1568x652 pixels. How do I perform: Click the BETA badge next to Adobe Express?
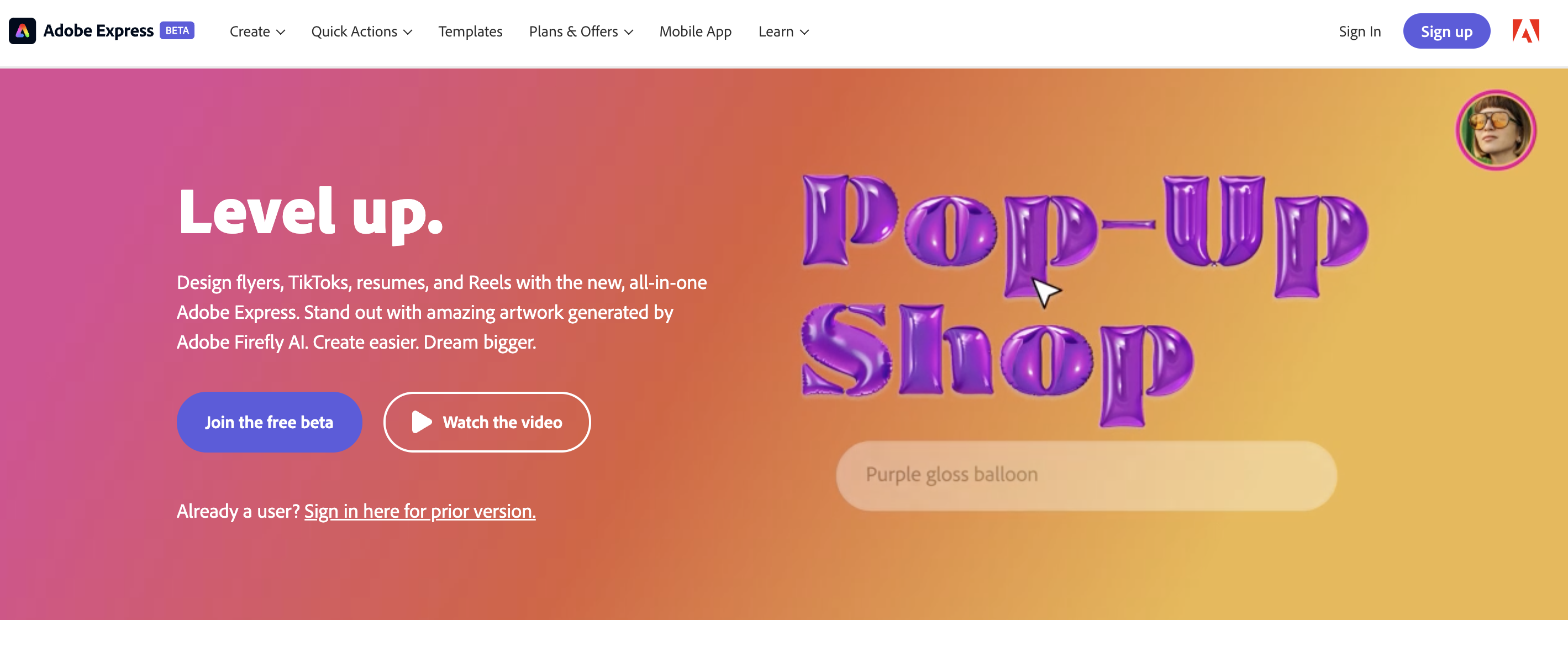177,30
